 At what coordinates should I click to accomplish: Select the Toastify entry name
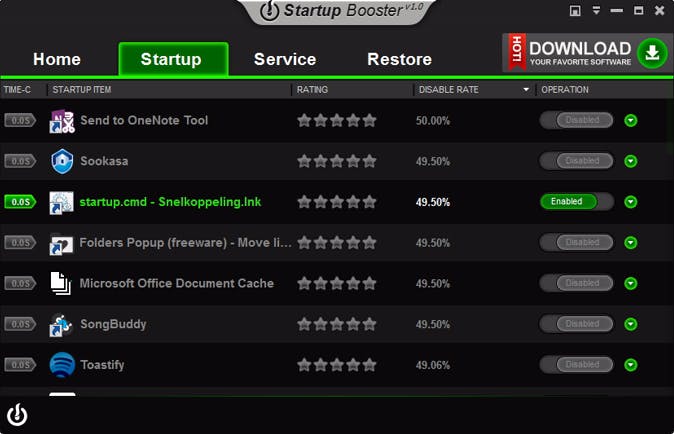click(x=102, y=365)
